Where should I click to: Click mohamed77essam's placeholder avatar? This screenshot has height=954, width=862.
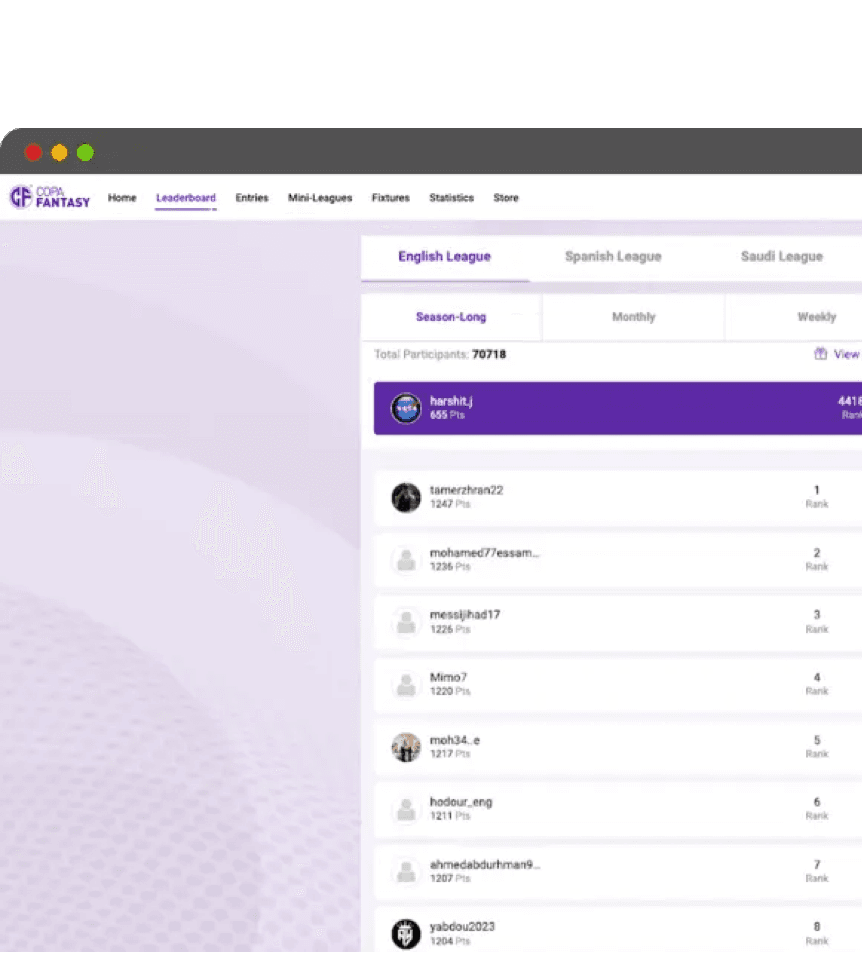[x=406, y=560]
